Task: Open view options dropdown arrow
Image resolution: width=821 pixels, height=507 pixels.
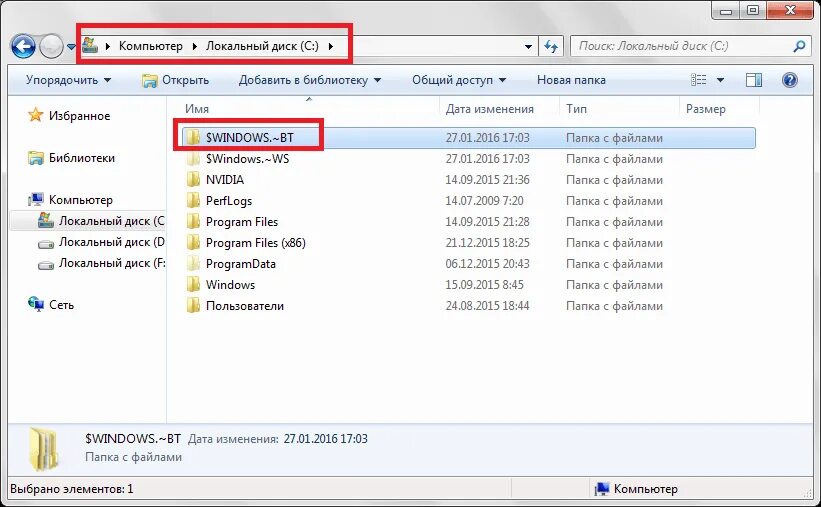Action: click(x=720, y=80)
